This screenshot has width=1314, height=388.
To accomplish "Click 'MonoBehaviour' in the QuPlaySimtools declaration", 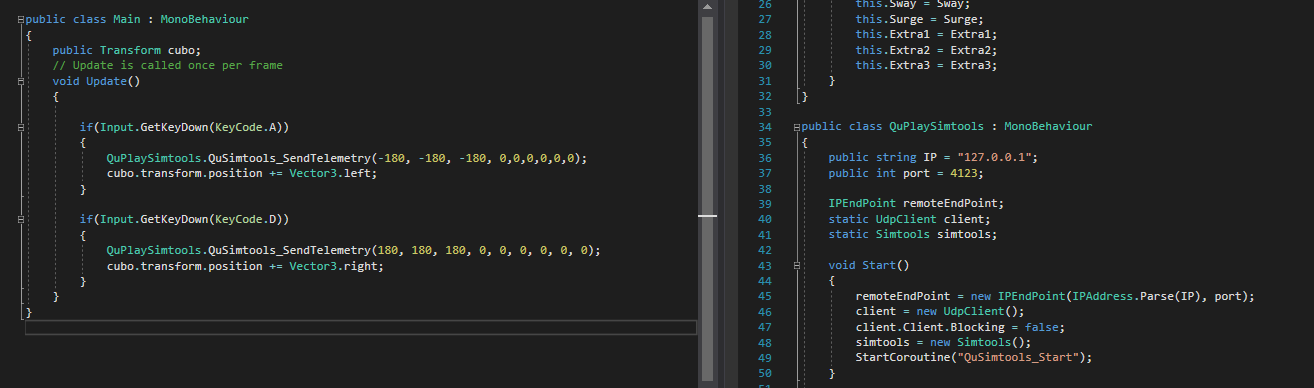I will coord(1048,127).
